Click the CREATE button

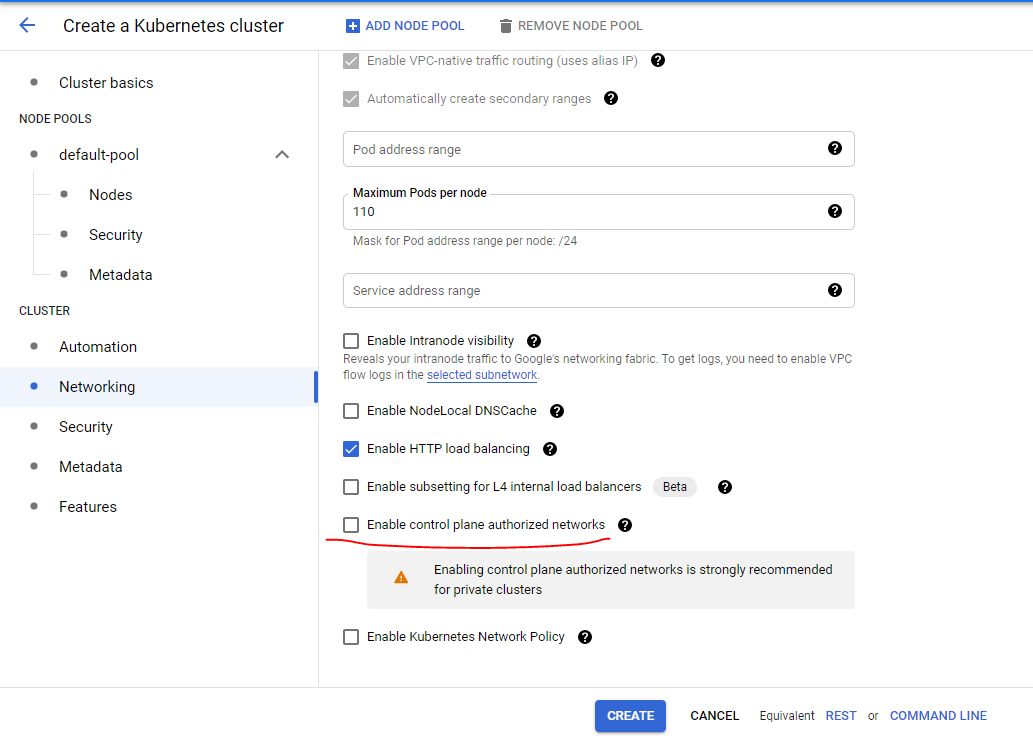click(630, 716)
